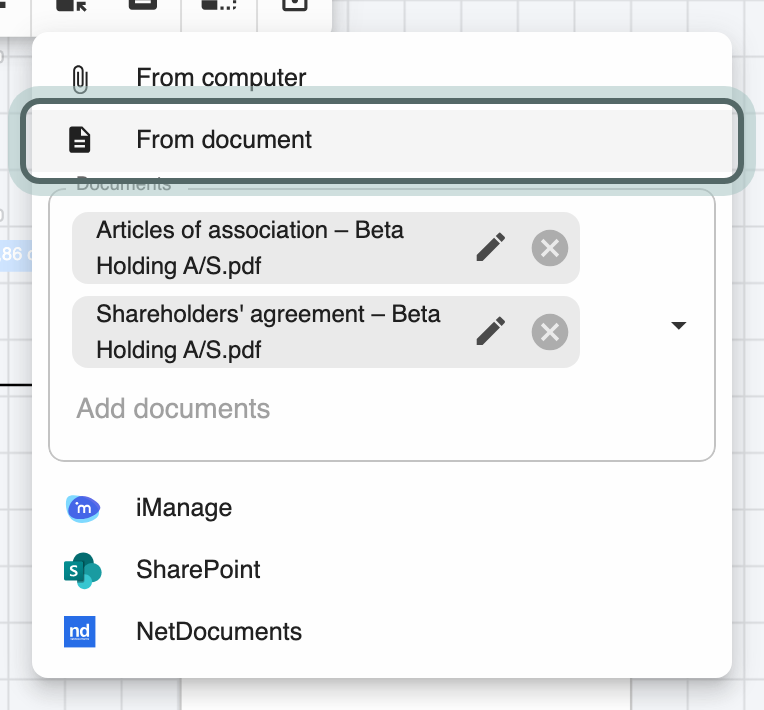The height and width of the screenshot is (710, 764).
Task: Choose the From computer option
Action: click(382, 78)
